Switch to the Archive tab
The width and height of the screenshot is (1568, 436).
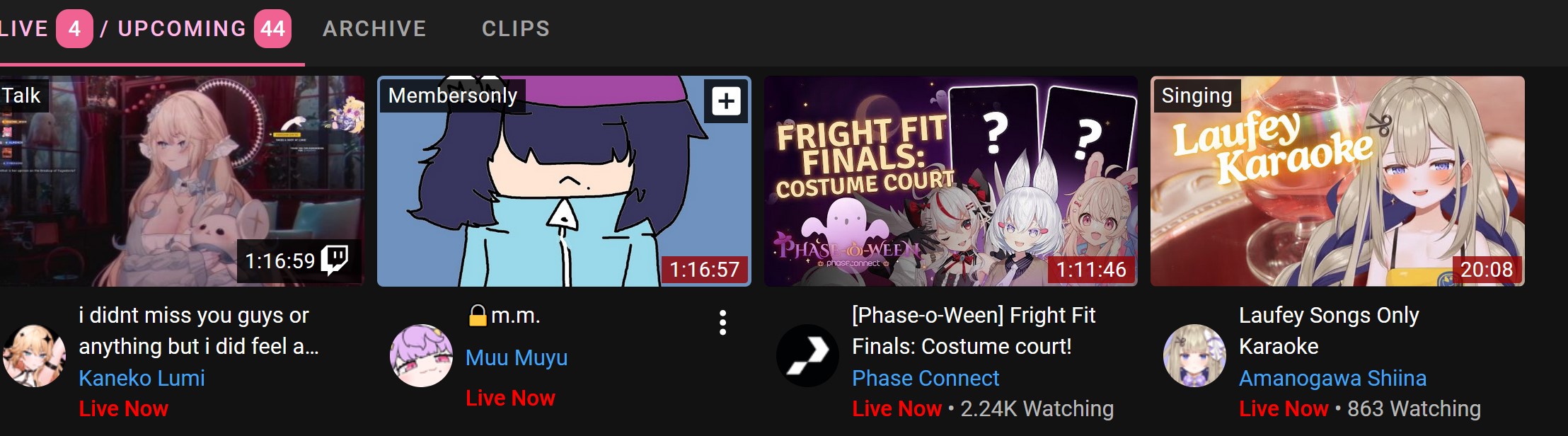[x=374, y=28]
